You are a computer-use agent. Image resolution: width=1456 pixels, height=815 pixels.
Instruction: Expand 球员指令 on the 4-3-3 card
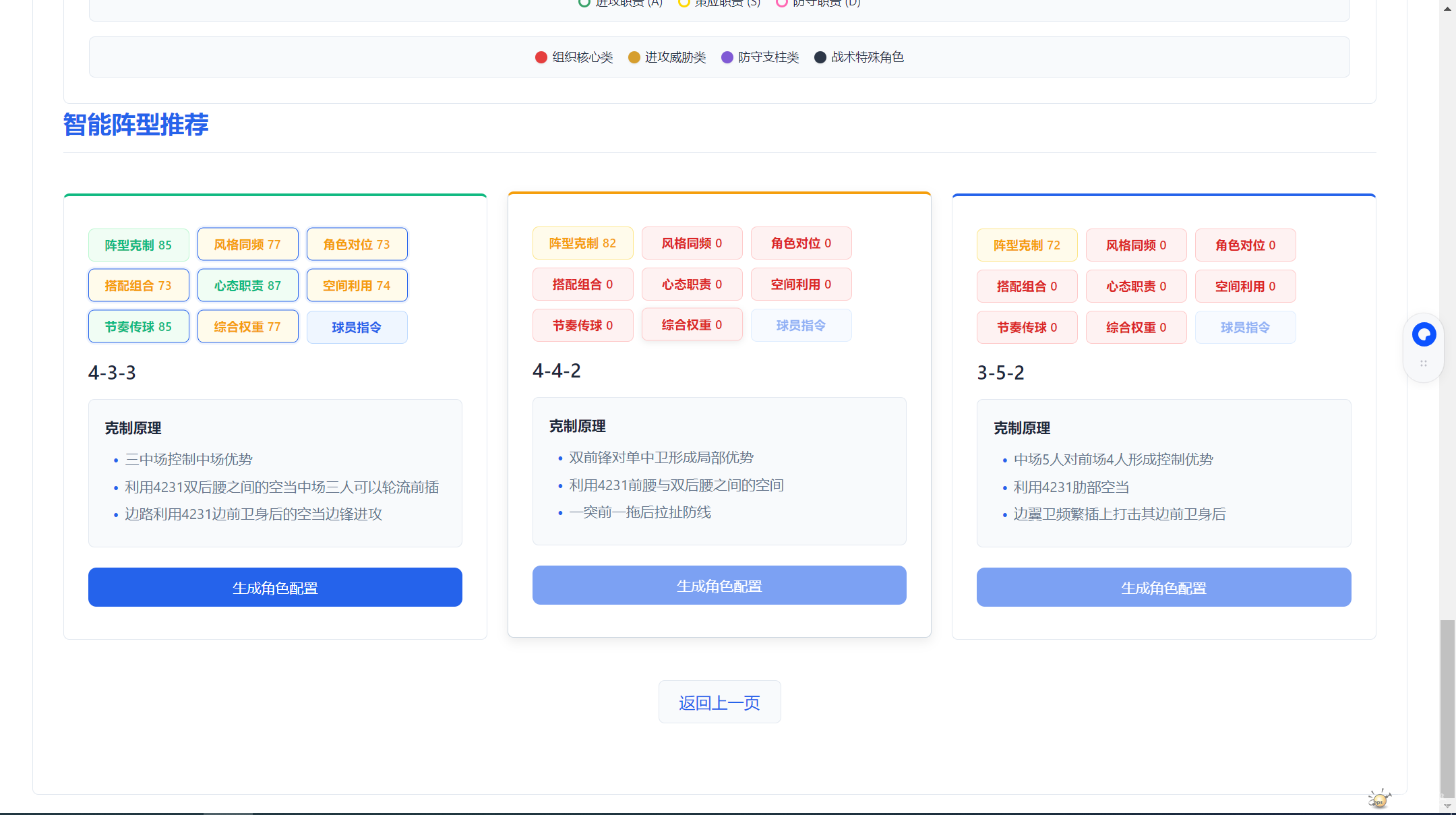[357, 326]
